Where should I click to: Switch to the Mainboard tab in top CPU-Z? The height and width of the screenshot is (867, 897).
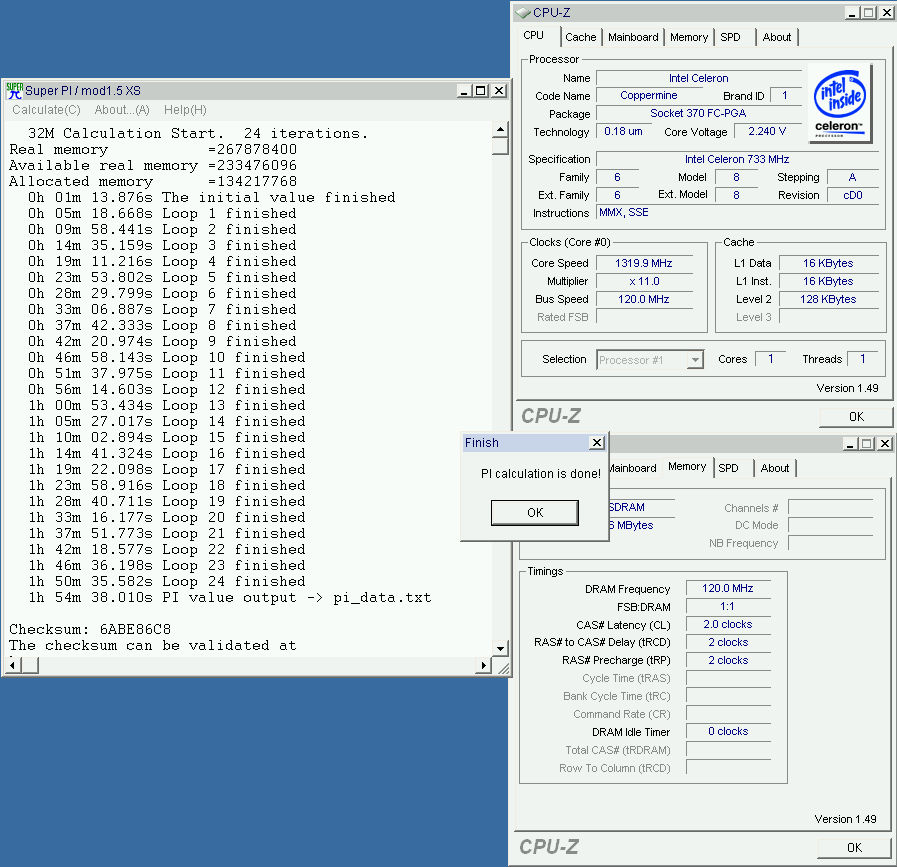(x=633, y=37)
